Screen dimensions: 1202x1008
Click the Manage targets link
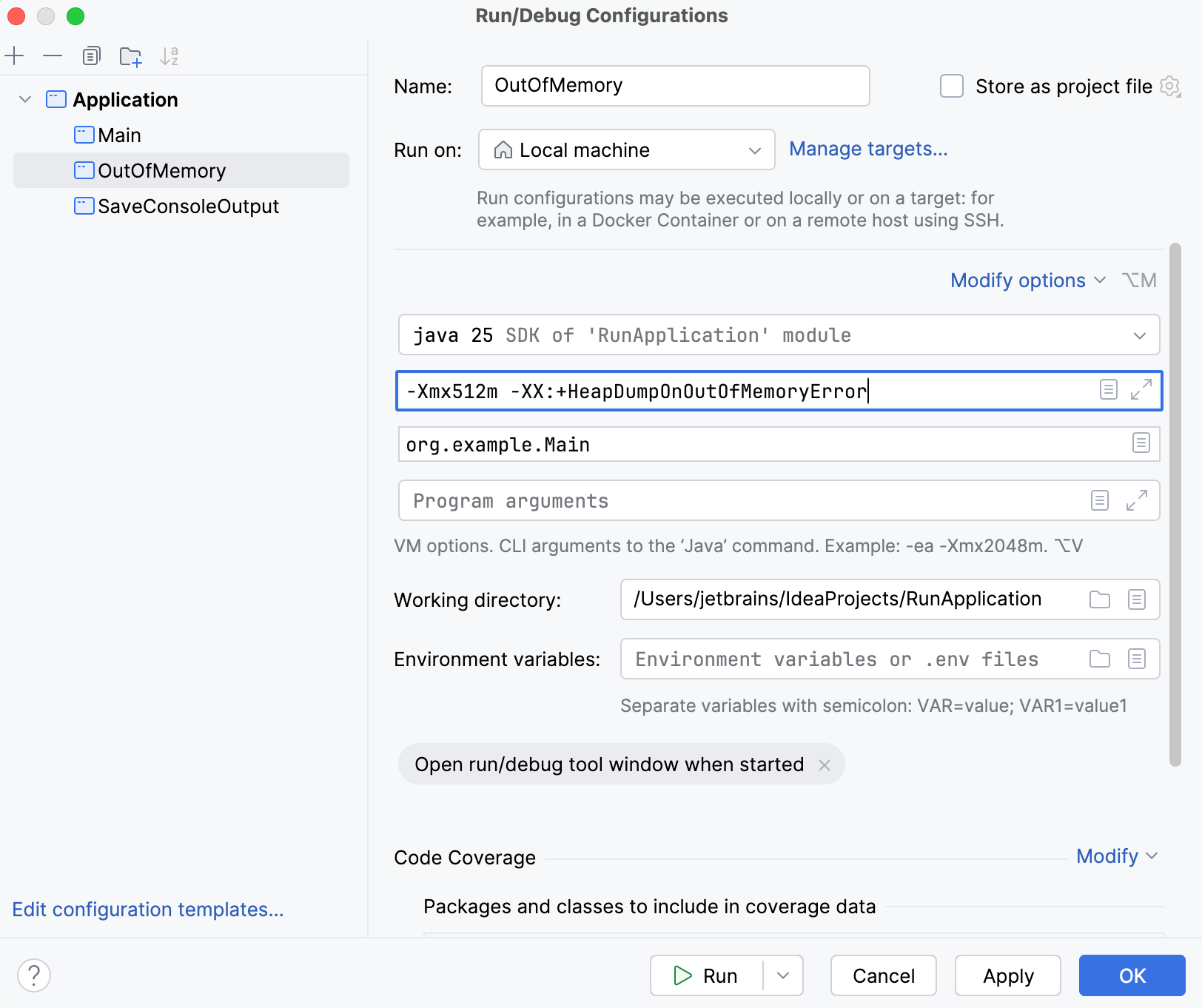867,149
